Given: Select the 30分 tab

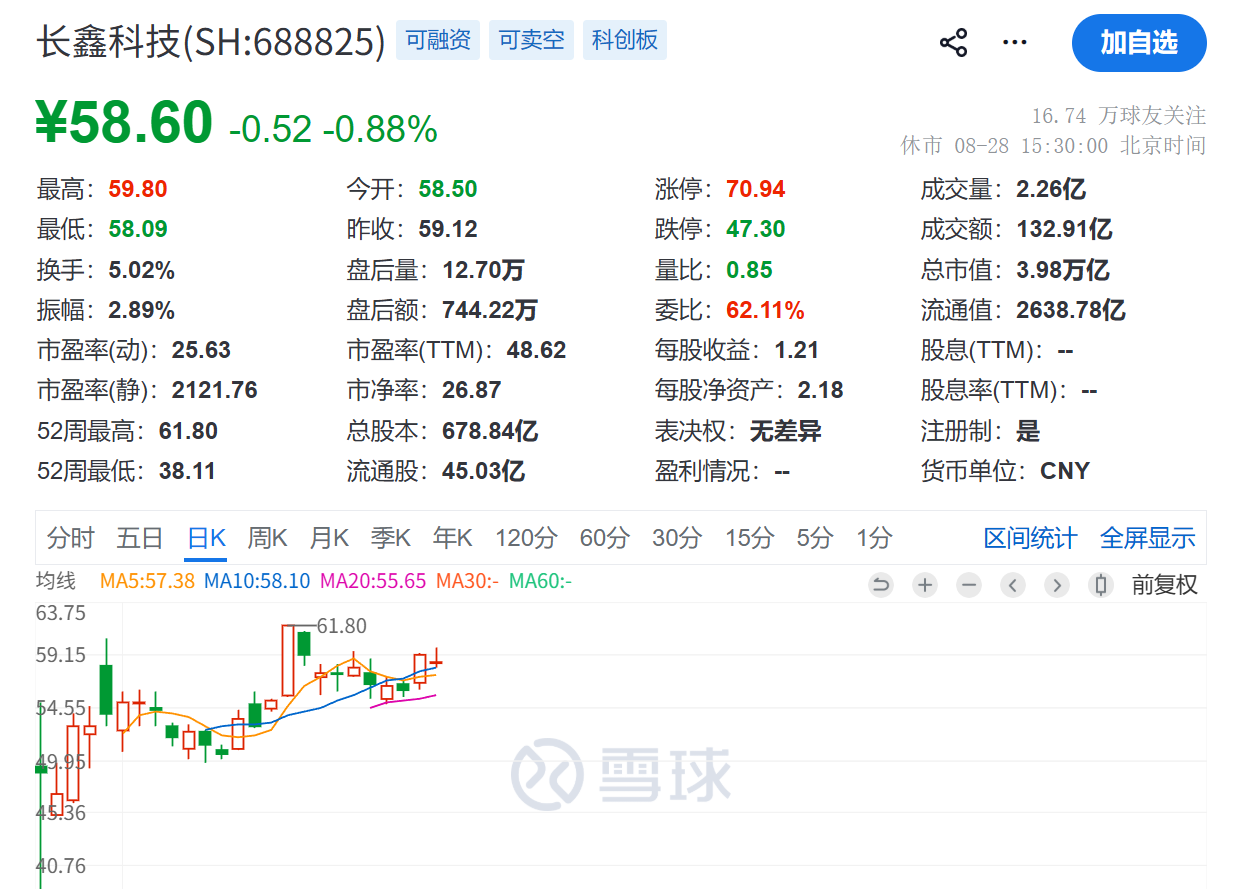Looking at the screenshot, I should (x=677, y=538).
